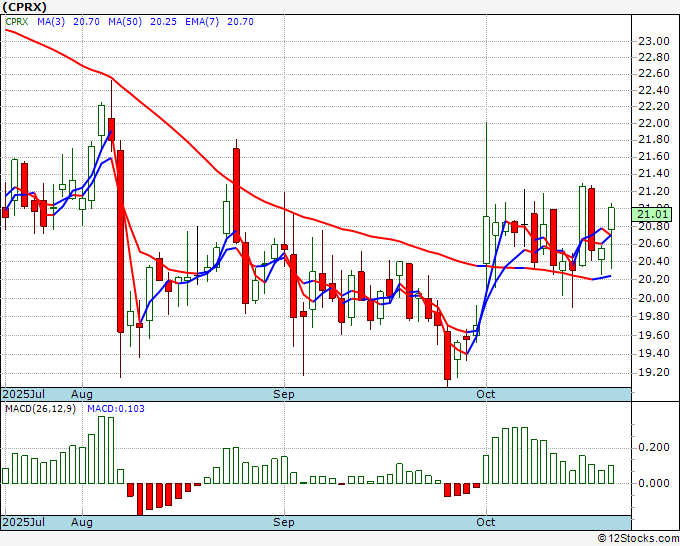The height and width of the screenshot is (546, 680).
Task: Click the 20.70 value beside MA(3)
Action: (x=86, y=22)
